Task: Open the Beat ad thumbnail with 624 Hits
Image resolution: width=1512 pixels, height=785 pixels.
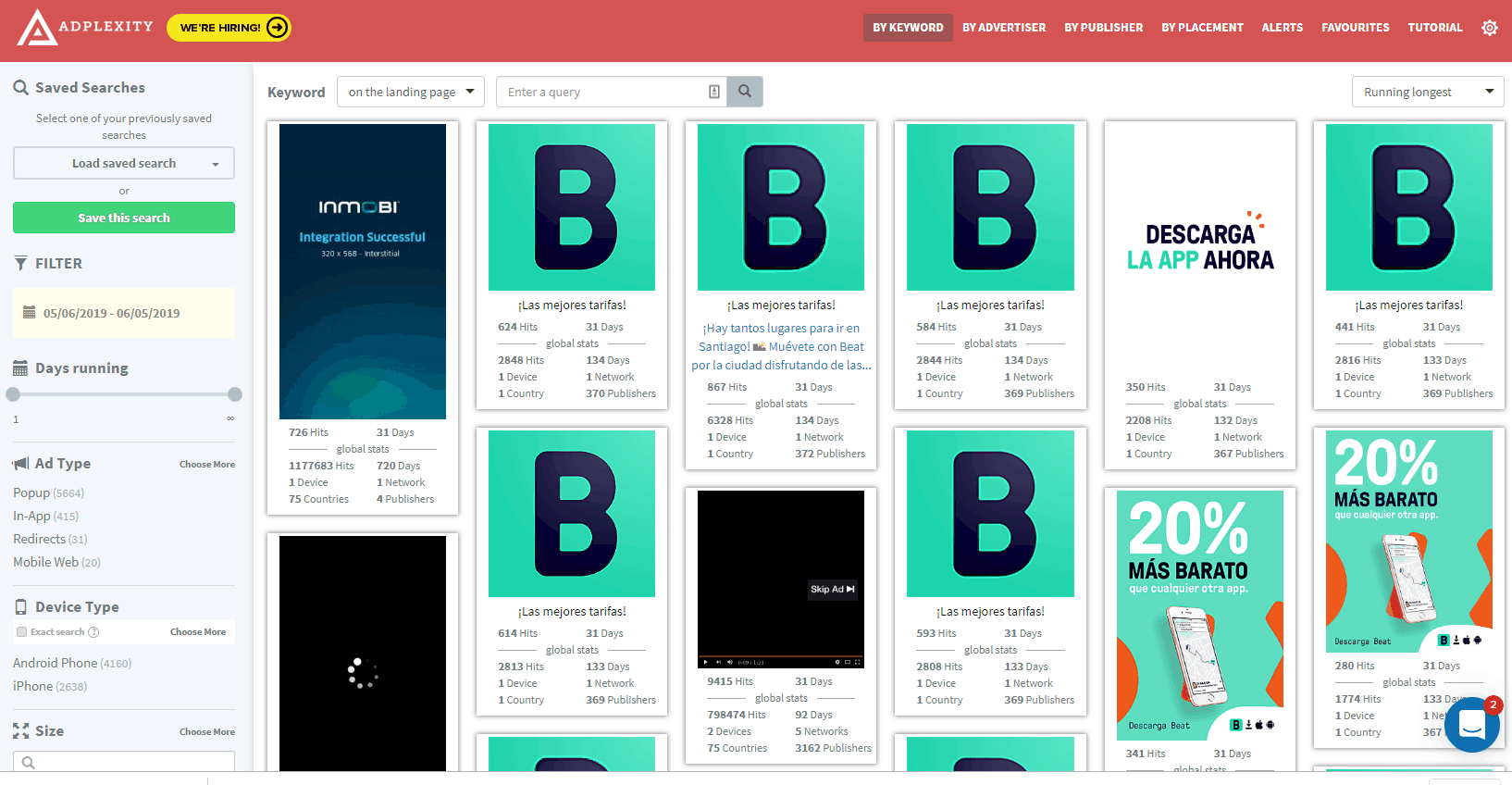Action: coord(572,207)
